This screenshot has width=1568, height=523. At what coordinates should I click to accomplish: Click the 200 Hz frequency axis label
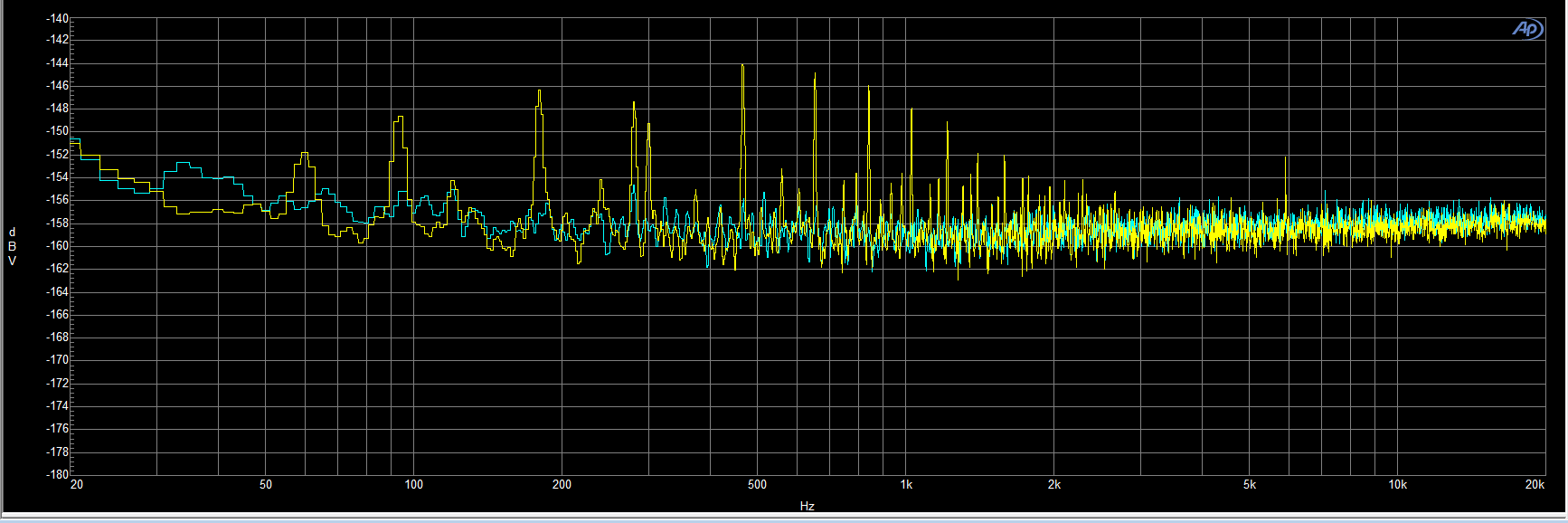pyautogui.click(x=562, y=485)
